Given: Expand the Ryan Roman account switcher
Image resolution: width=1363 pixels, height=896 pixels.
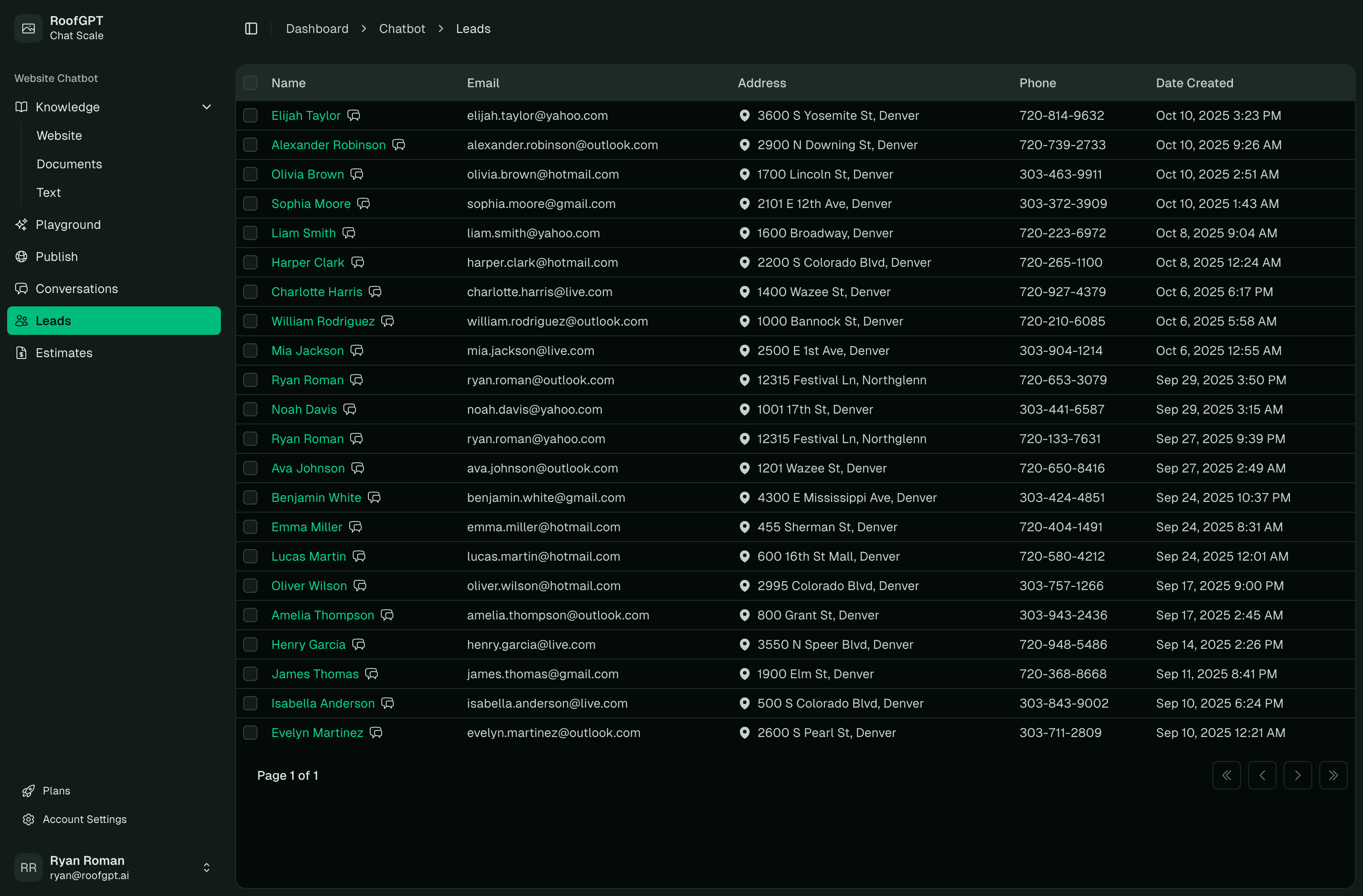Looking at the screenshot, I should (207, 867).
